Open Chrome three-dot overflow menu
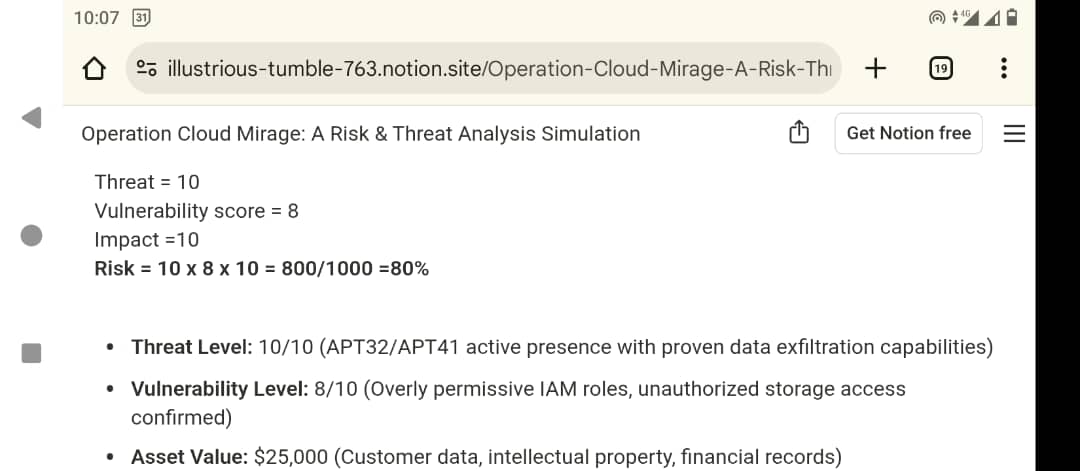This screenshot has width=1080, height=471. (x=1004, y=68)
